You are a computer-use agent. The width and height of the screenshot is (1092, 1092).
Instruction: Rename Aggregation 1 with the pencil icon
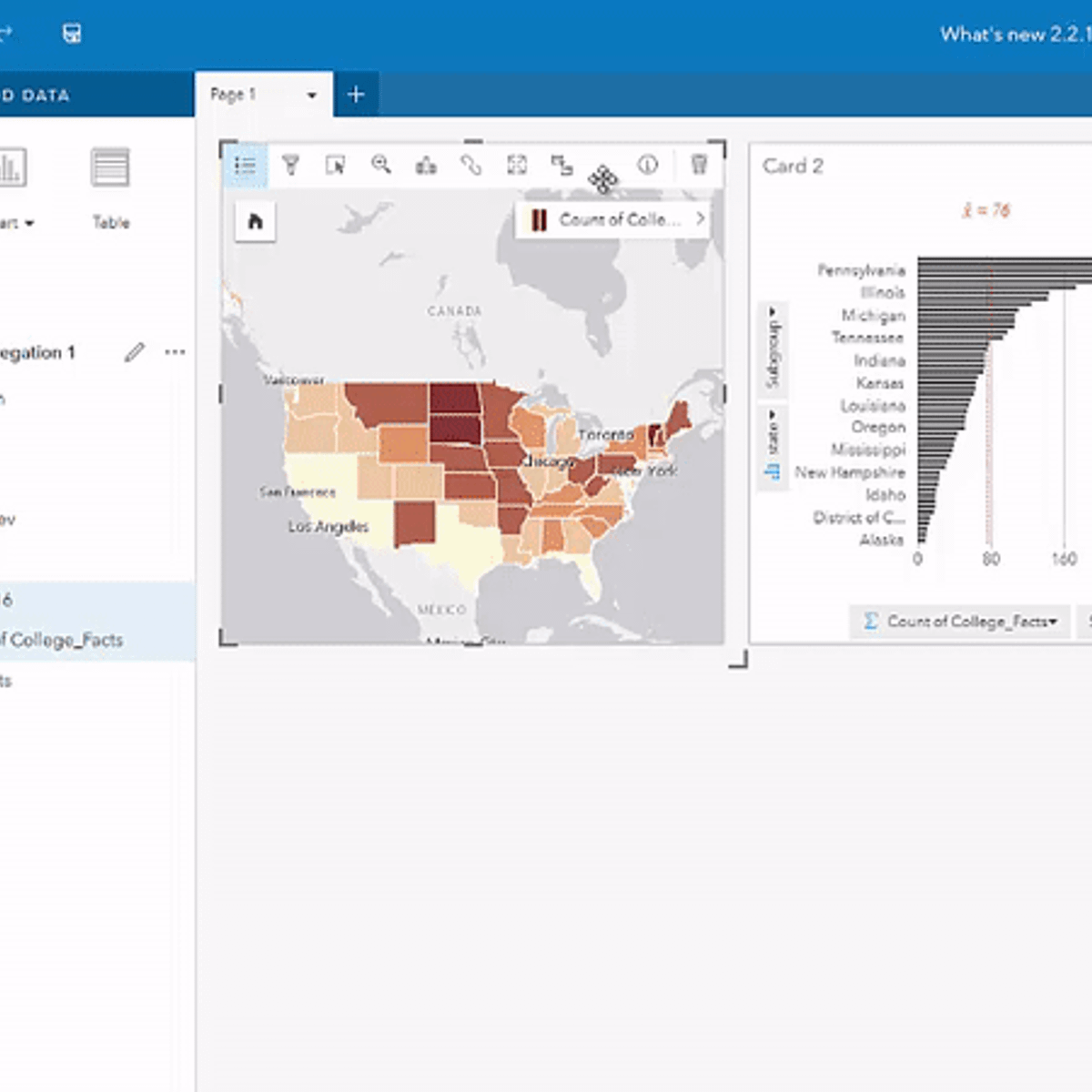(x=135, y=352)
